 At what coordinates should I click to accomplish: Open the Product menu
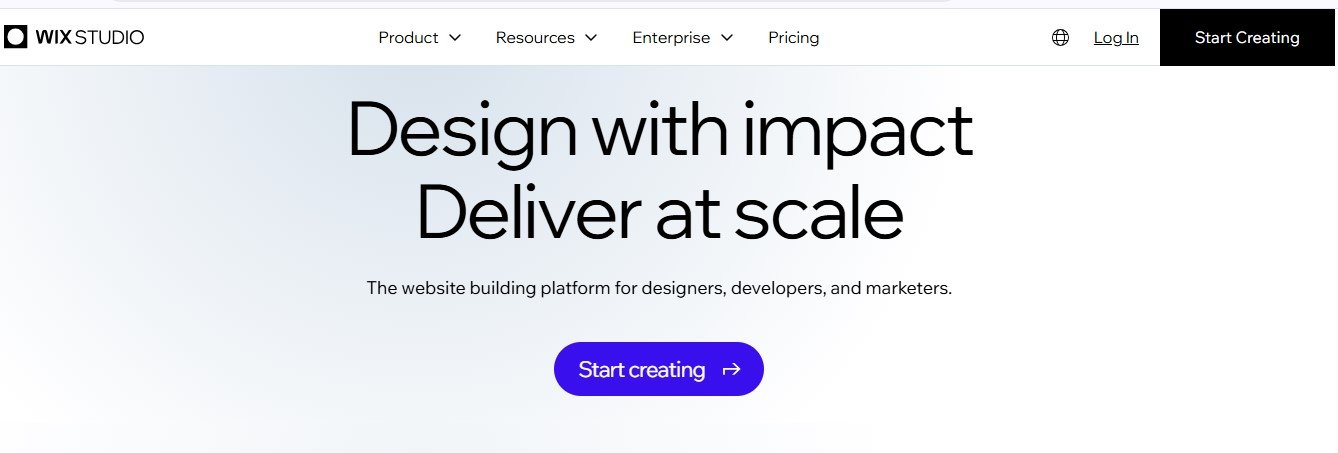[x=409, y=38]
